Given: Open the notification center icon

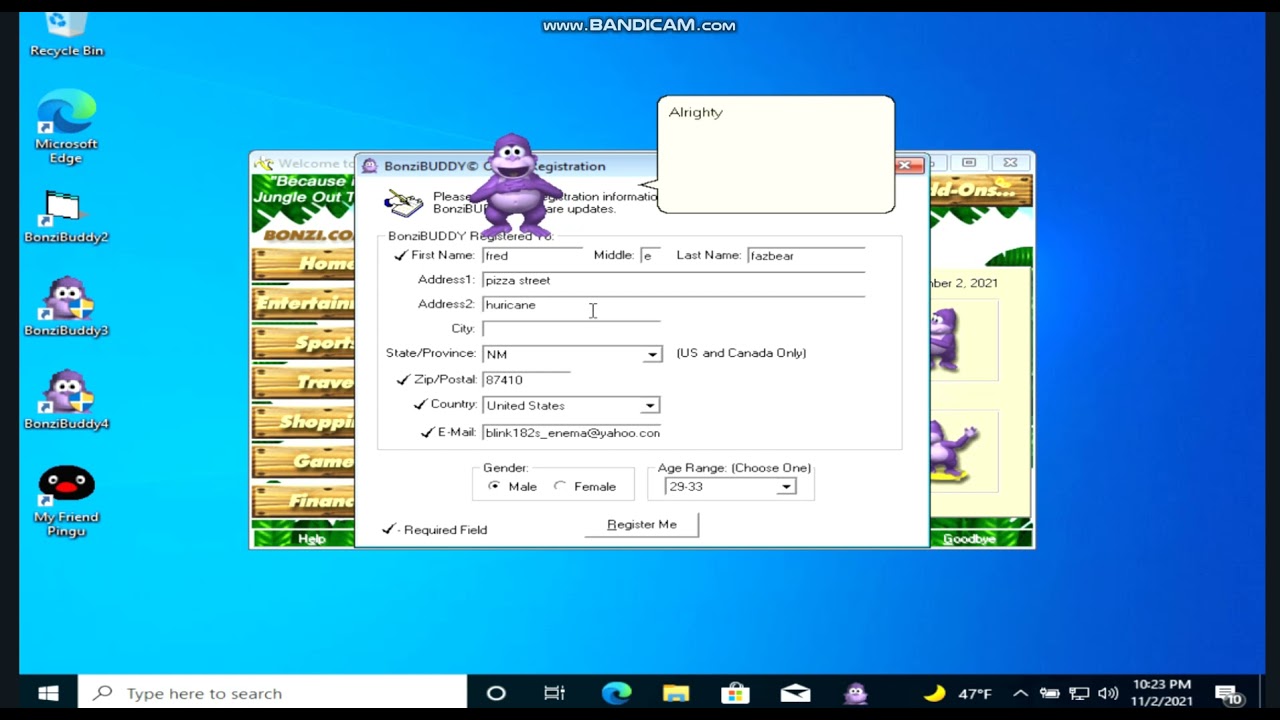Looking at the screenshot, I should pos(1228,694).
